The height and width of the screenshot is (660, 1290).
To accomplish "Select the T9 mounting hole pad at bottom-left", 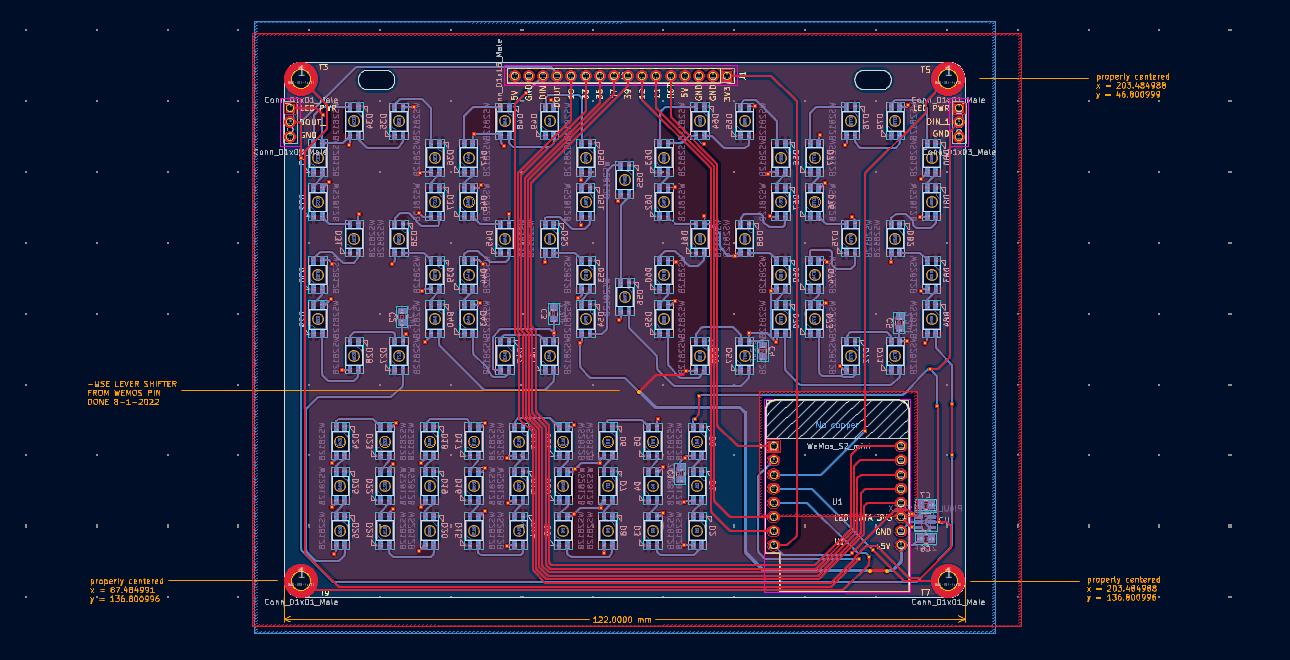I will 301,580.
